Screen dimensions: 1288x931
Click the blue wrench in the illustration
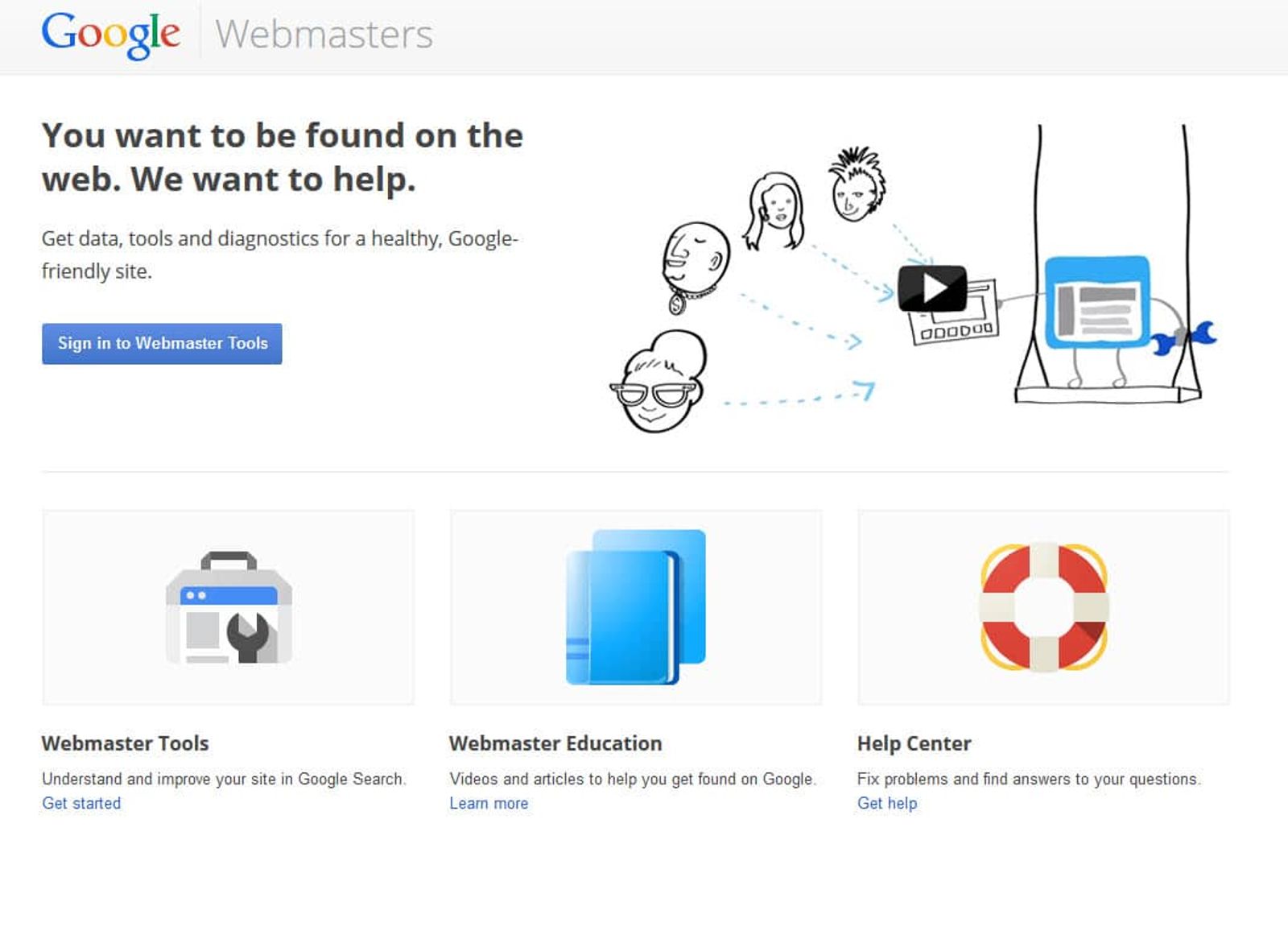coord(1183,337)
